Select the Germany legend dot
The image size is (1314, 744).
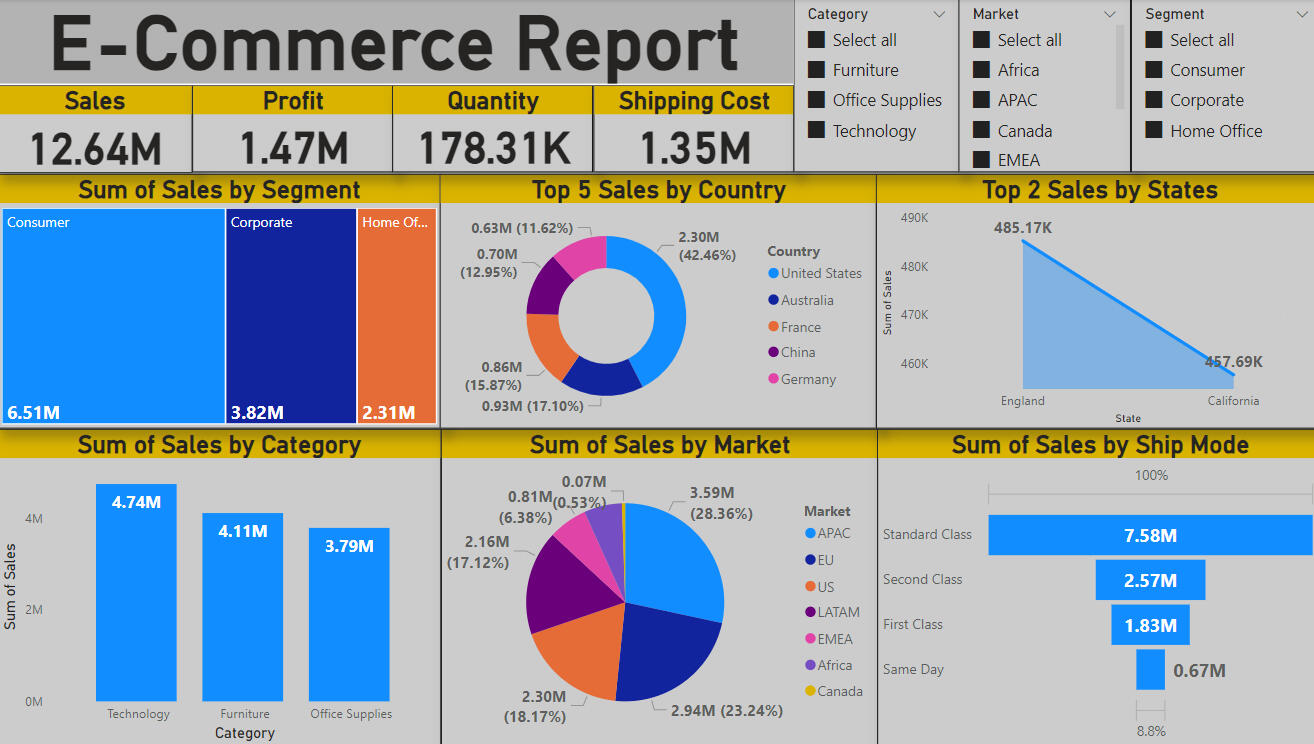[773, 379]
